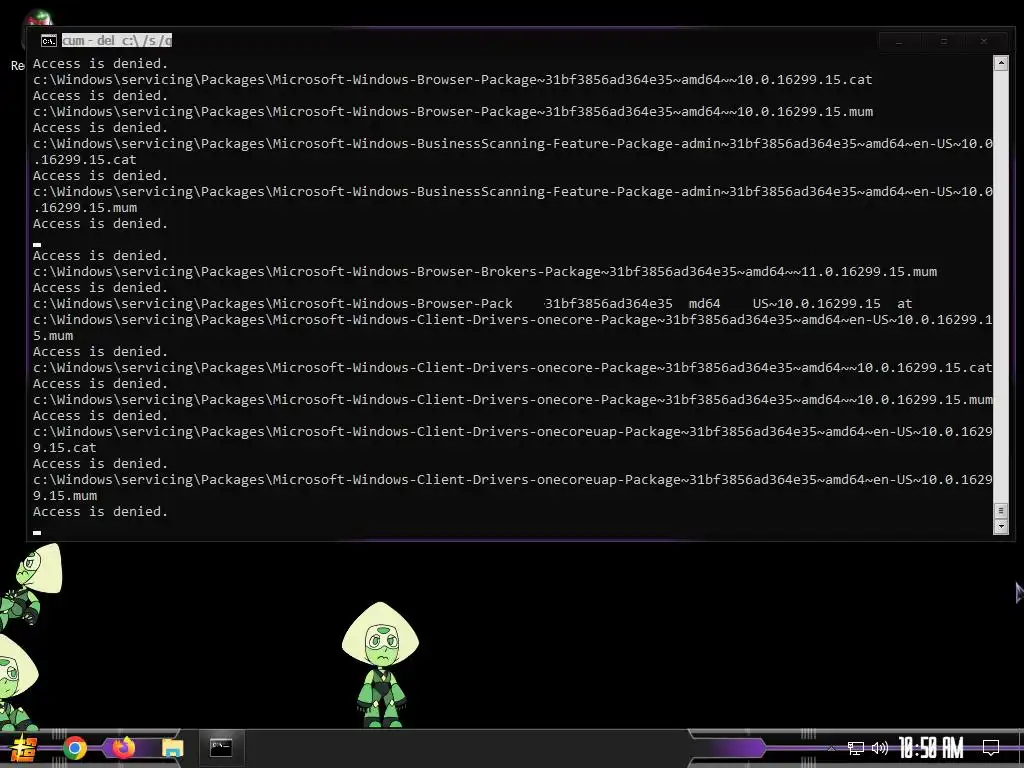The height and width of the screenshot is (768, 1024).
Task: Open the volume speaker tray icon
Action: (880, 748)
